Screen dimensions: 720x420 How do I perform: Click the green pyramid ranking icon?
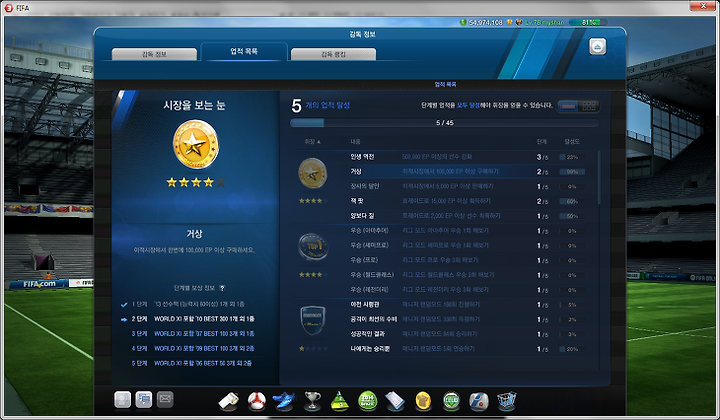click(x=340, y=401)
